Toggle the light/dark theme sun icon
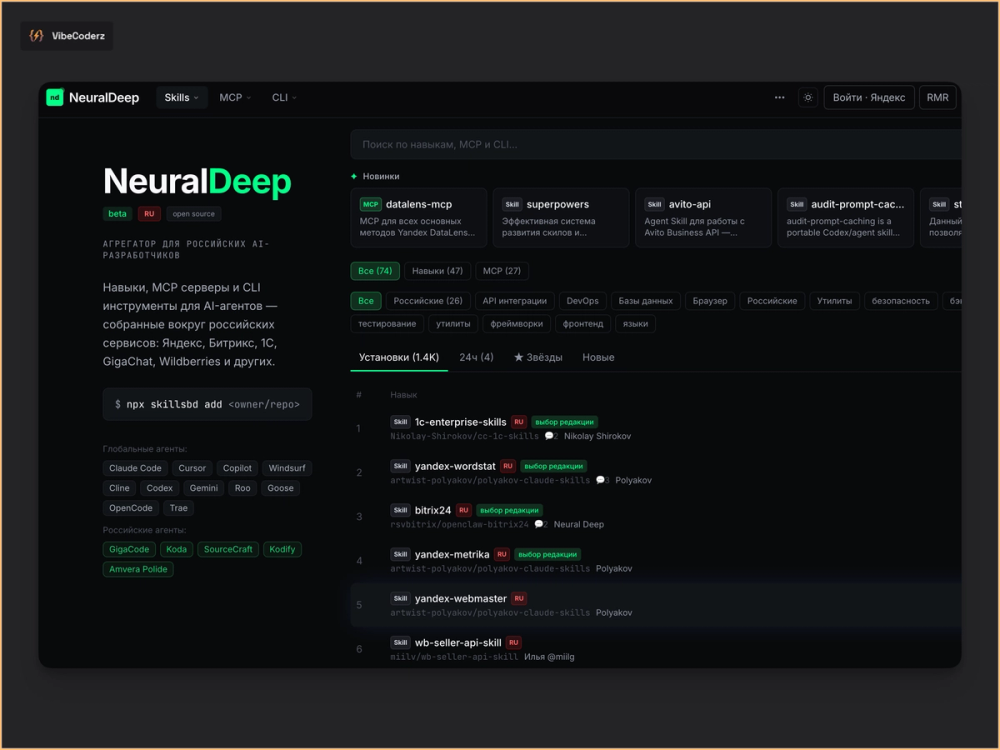Viewport: 1000px width, 750px height. (808, 98)
